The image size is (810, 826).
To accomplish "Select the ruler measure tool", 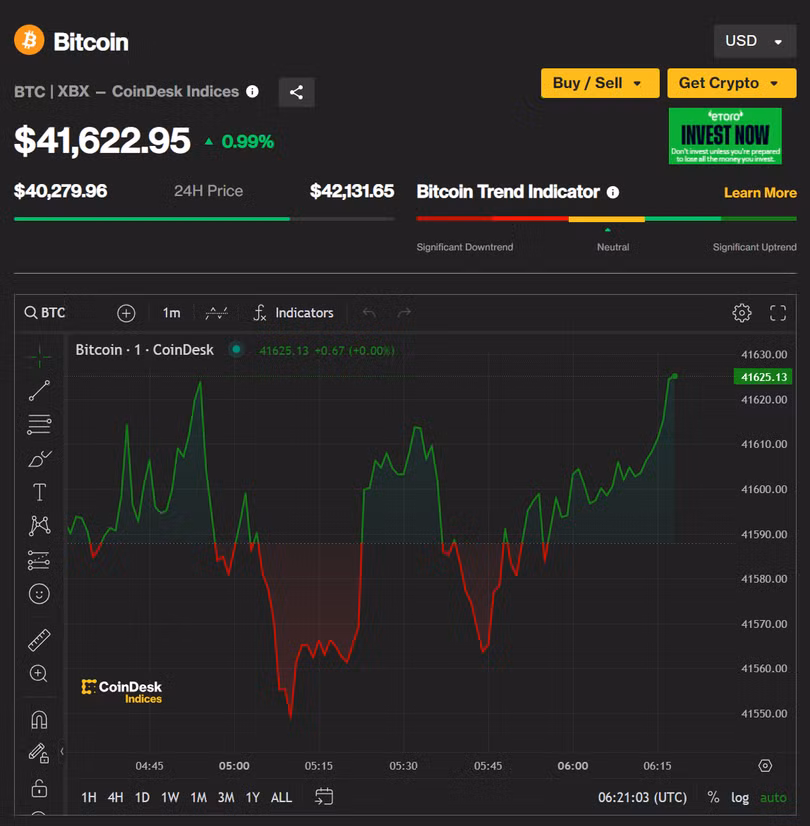I will click(39, 640).
